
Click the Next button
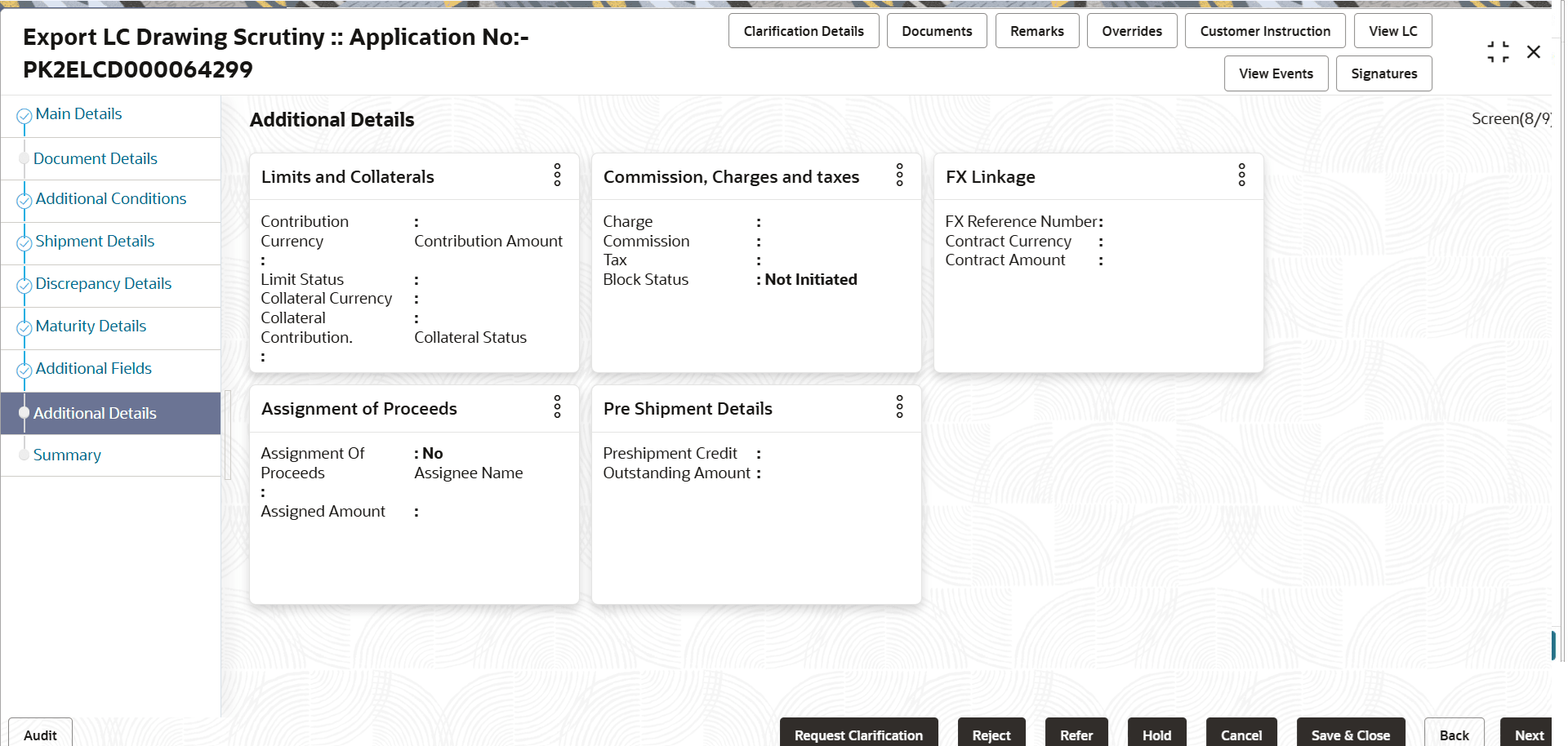click(x=1529, y=735)
